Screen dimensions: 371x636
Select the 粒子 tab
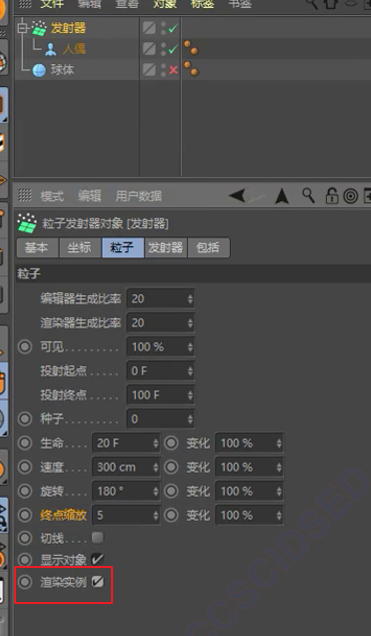pyautogui.click(x=122, y=247)
